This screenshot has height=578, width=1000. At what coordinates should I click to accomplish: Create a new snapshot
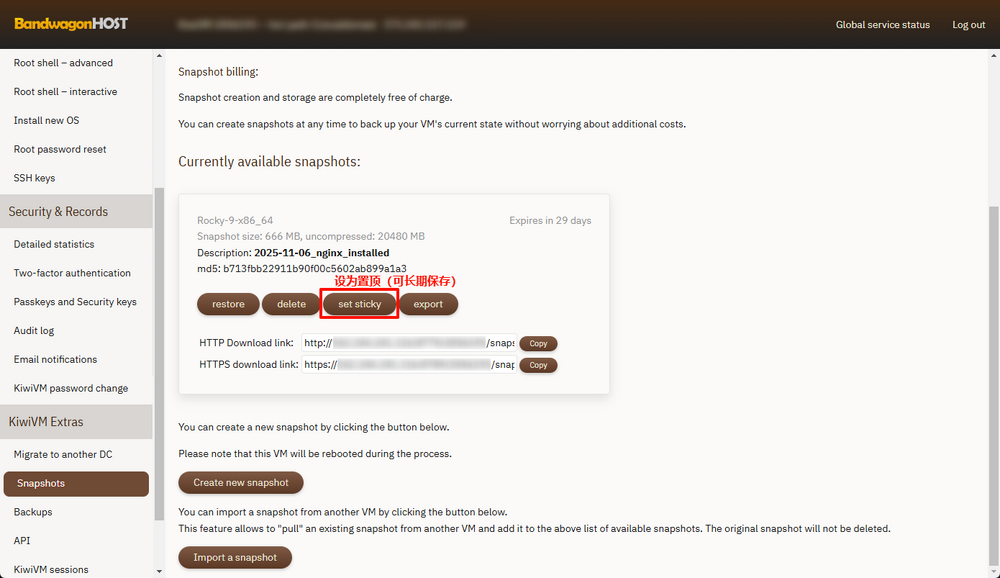pyautogui.click(x=241, y=482)
